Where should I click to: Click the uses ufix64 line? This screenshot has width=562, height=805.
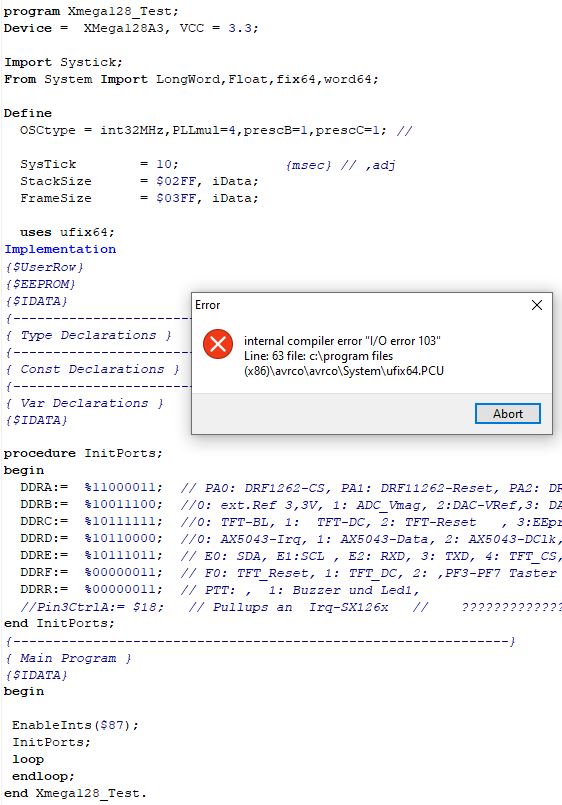tap(67, 232)
